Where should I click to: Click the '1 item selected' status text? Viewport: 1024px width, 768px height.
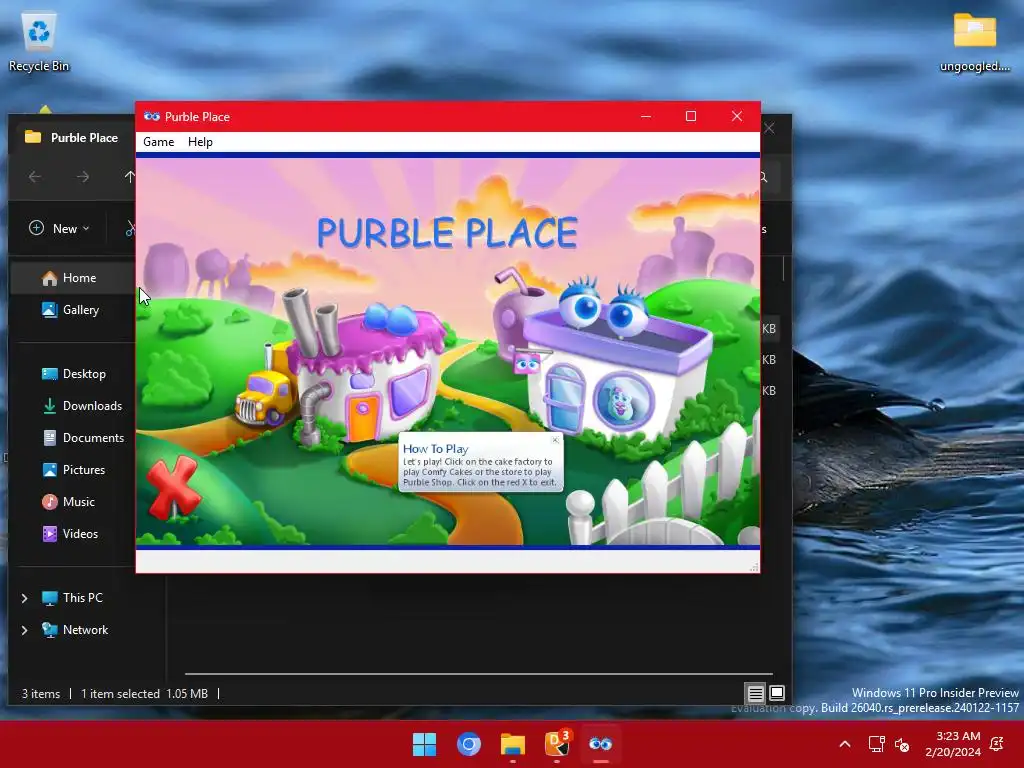click(120, 694)
